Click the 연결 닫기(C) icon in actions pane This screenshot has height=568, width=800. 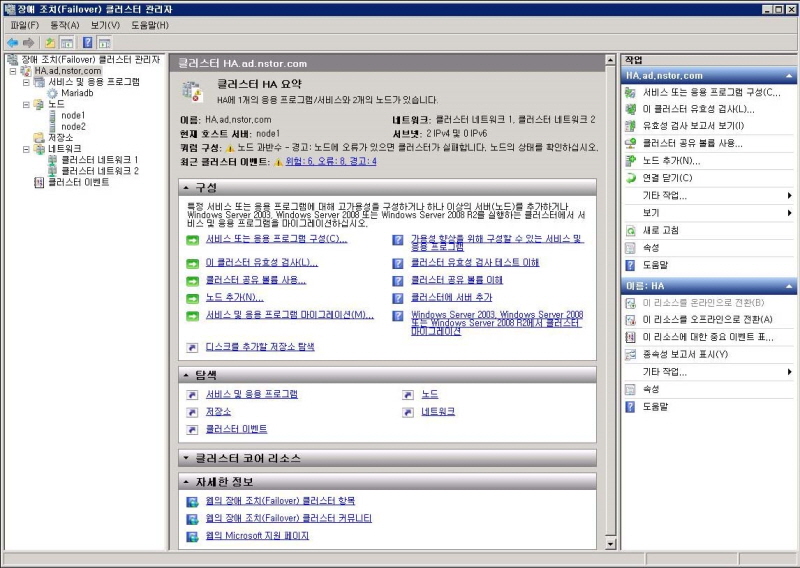coord(631,178)
